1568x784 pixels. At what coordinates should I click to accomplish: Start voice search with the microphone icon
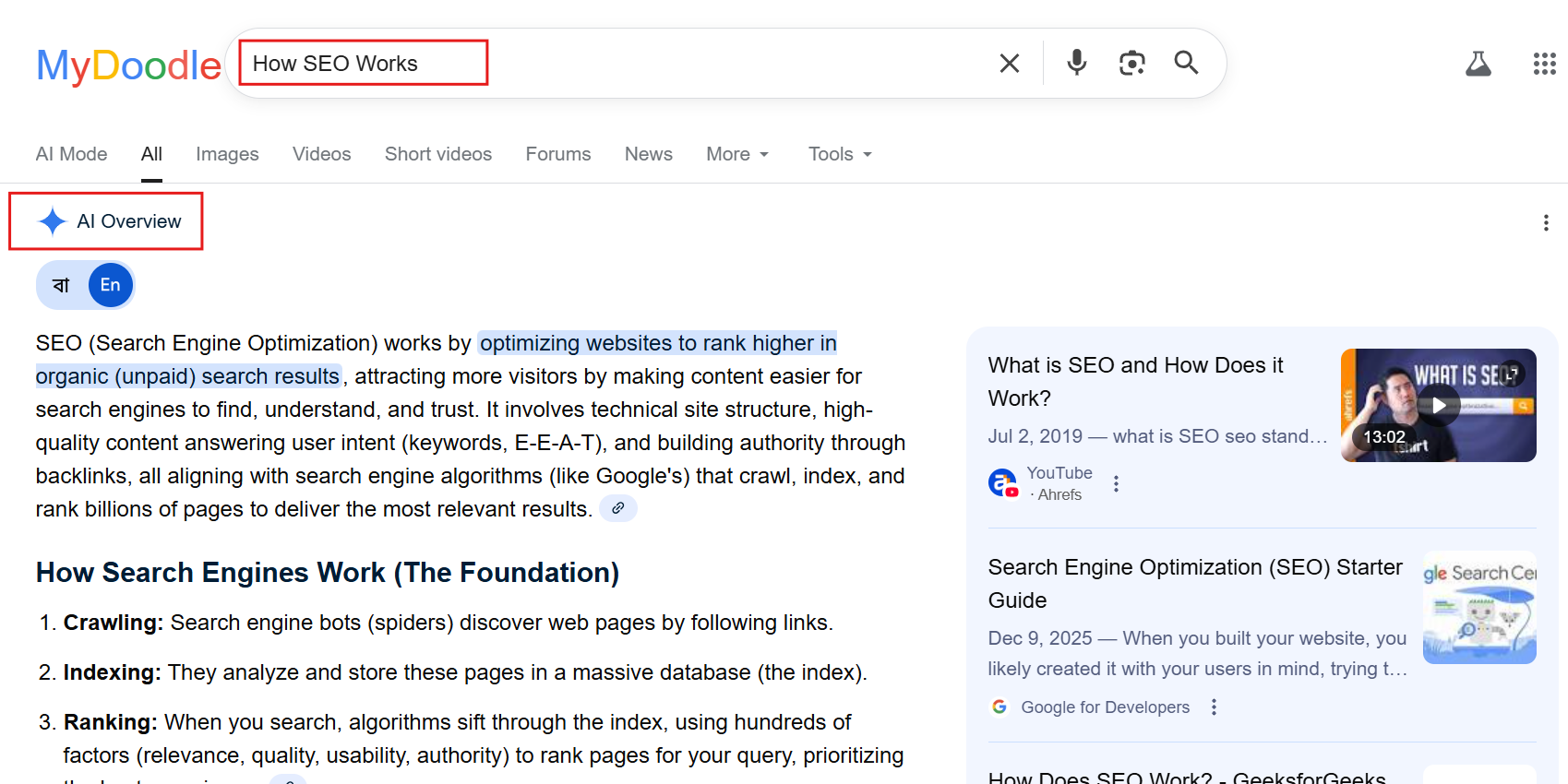(x=1076, y=63)
